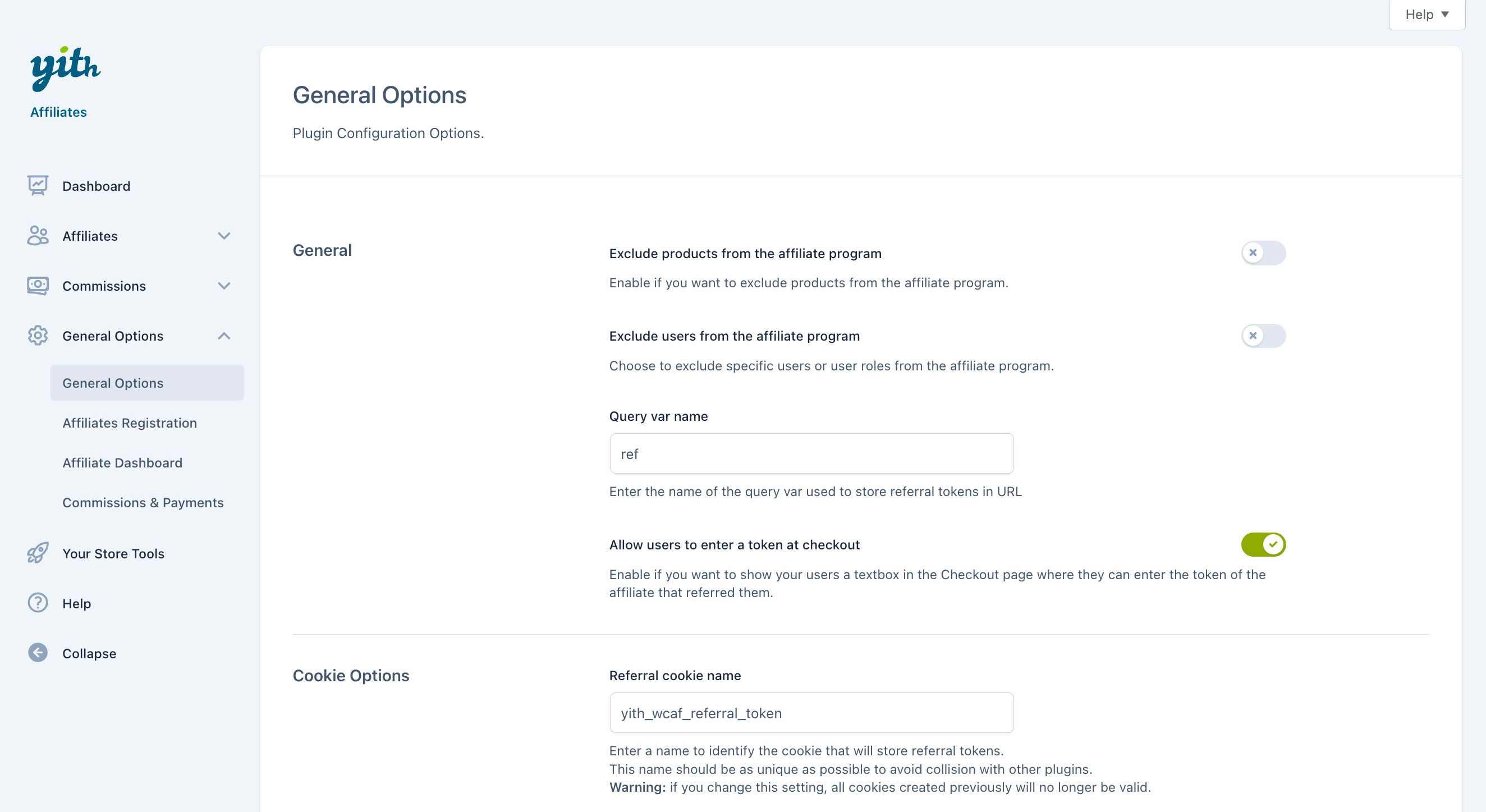
Task: Enable exclude products from affiliate program
Action: point(1263,253)
